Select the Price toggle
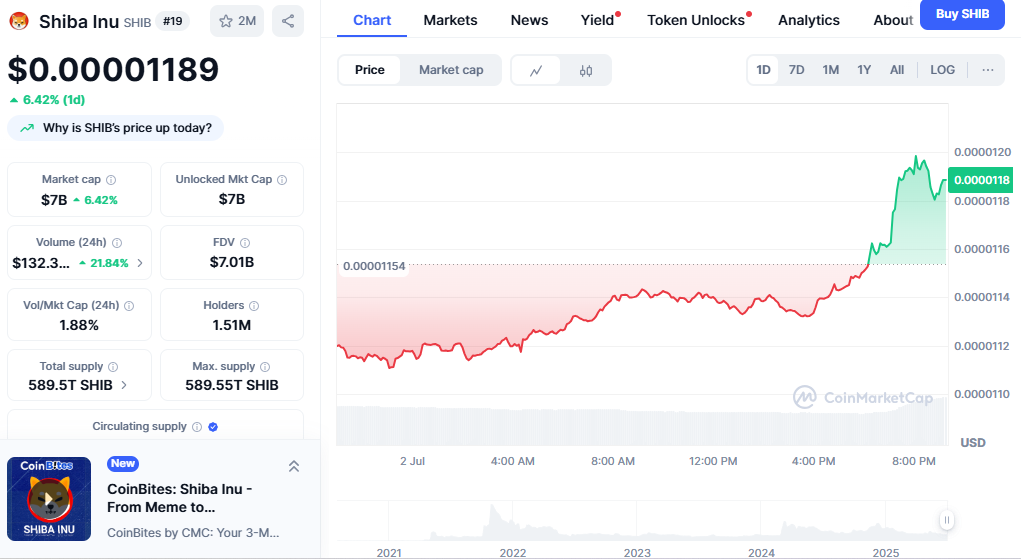The image size is (1021, 559). click(x=369, y=70)
